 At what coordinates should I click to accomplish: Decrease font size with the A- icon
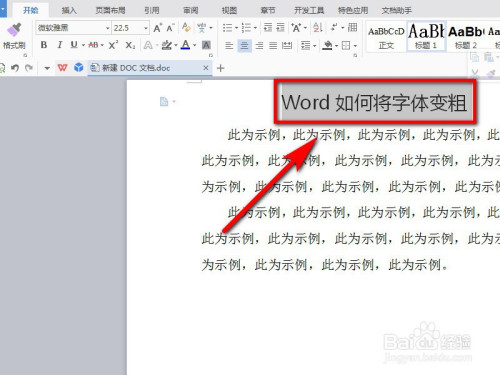(170, 28)
